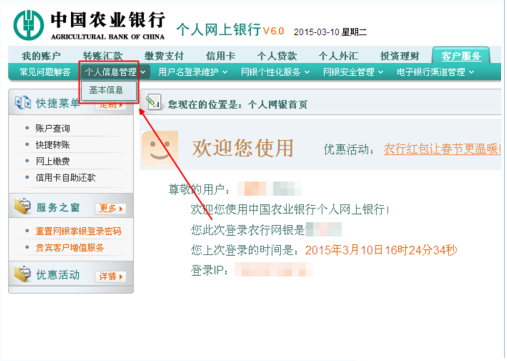This screenshot has width=507, height=361.
Task: Open the 信用卡 tab
Action: coord(220,56)
